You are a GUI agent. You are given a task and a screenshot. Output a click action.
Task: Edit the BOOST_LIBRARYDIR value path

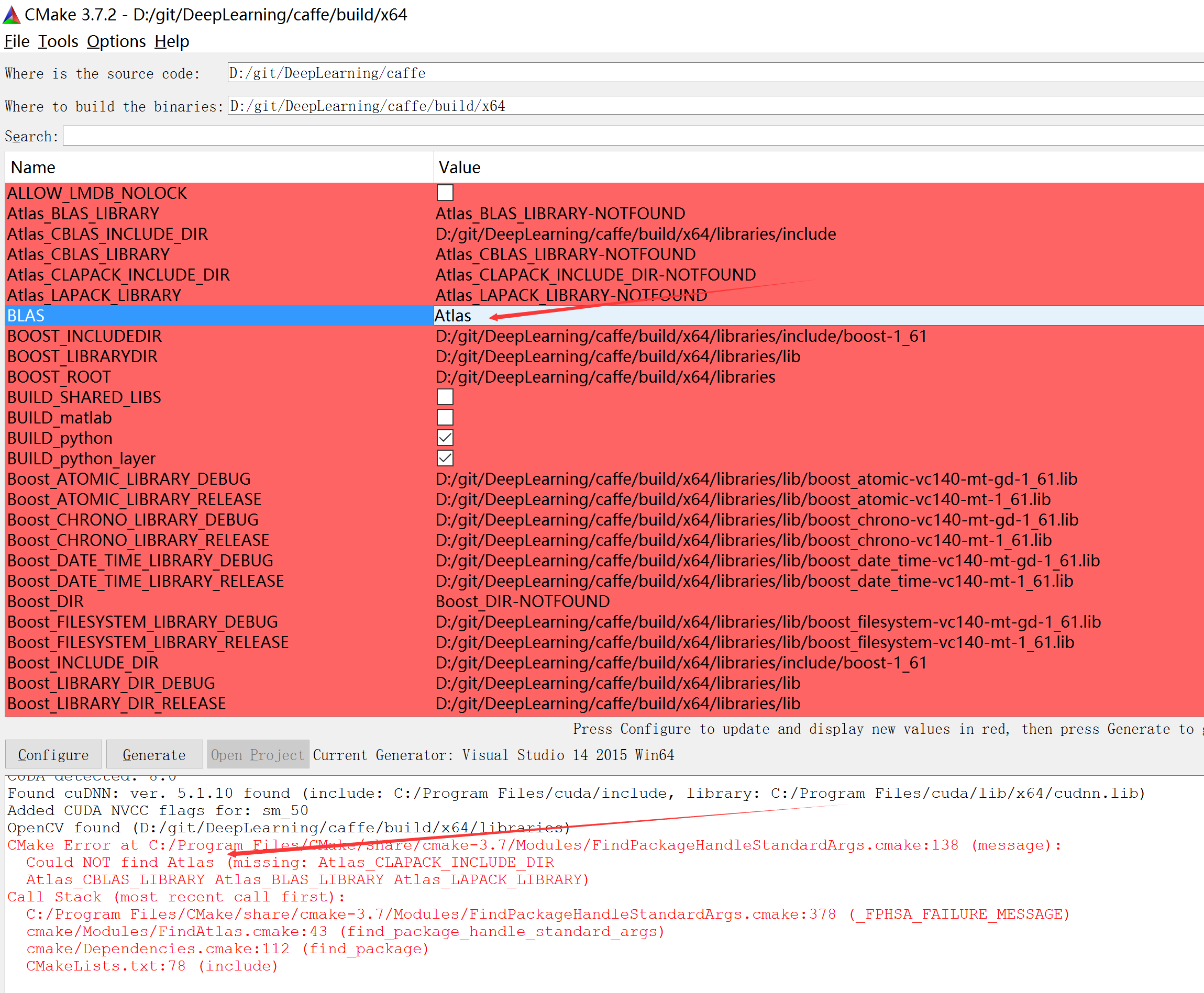tap(819, 356)
